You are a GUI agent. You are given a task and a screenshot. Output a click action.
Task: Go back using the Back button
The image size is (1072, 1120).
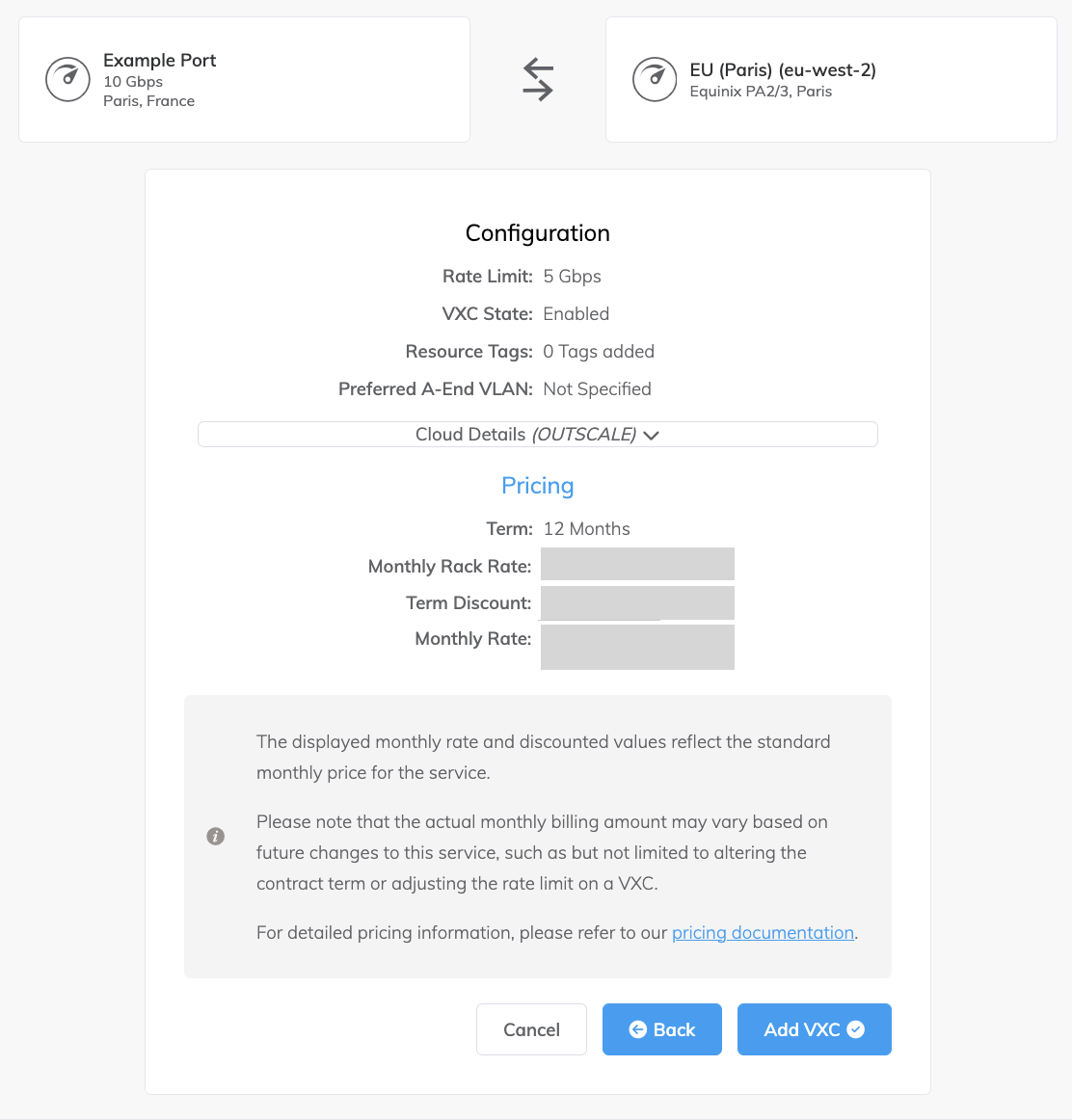click(x=662, y=1029)
